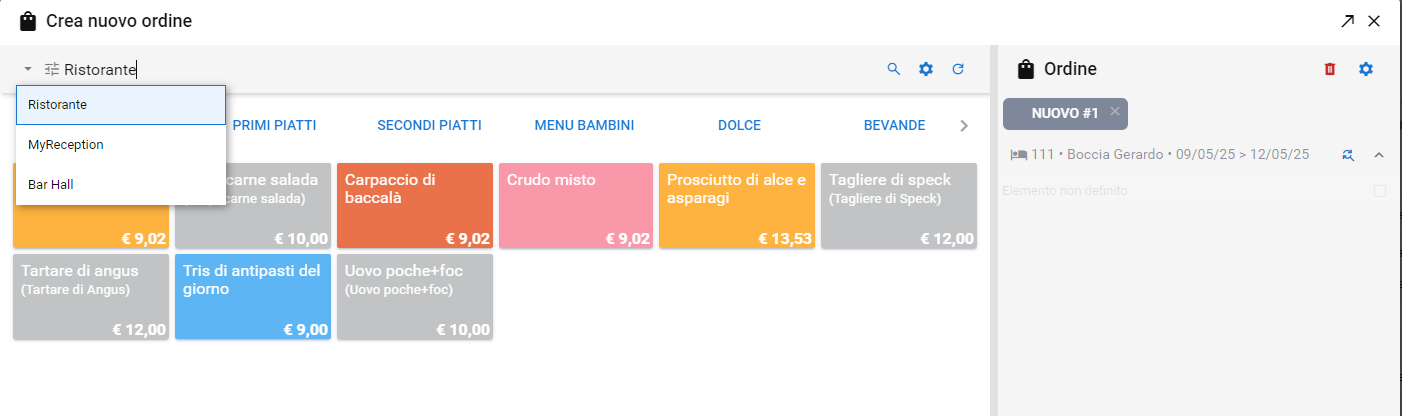Open menu settings gear icon
1402x416 pixels.
click(x=926, y=69)
